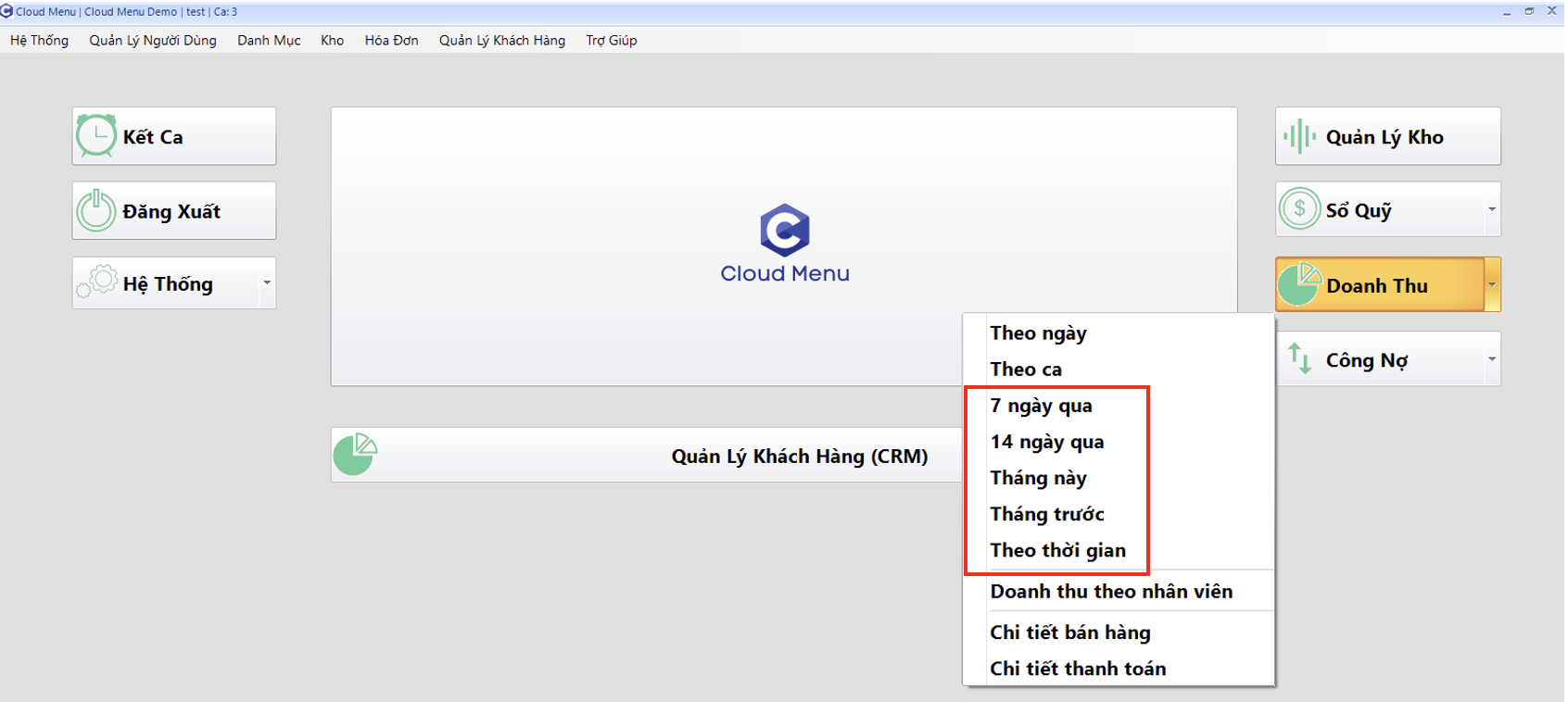The image size is (1568, 702).
Task: Open the Quản Lý Khách Hàng menu bar item
Action: 502,40
